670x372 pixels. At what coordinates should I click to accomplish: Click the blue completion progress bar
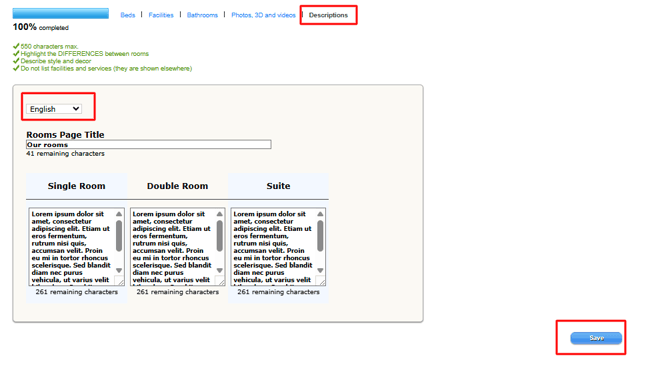[61, 13]
